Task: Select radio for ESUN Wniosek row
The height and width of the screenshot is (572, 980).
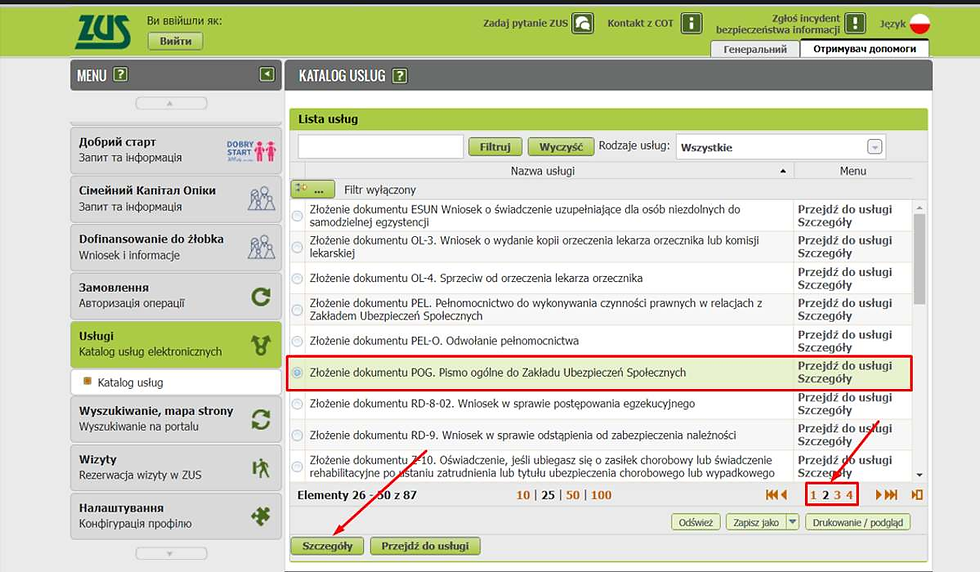Action: click(x=298, y=216)
